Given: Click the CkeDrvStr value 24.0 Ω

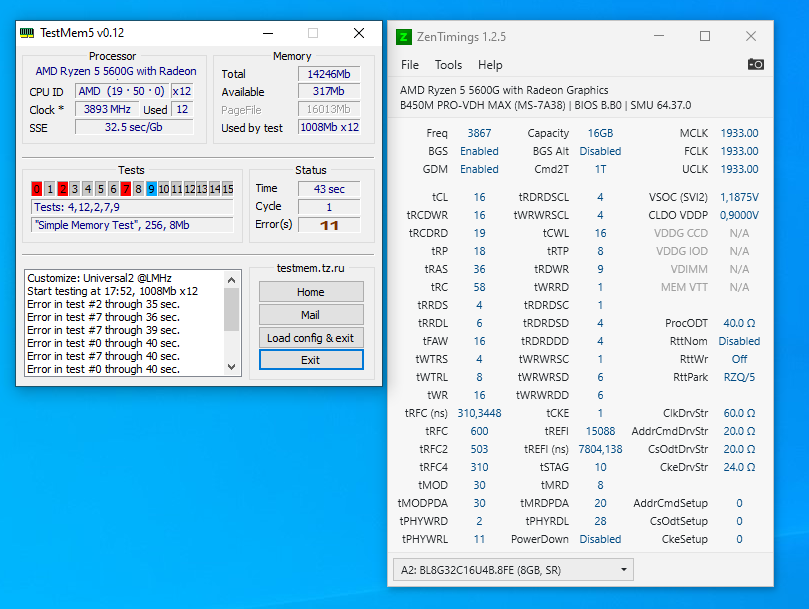Looking at the screenshot, I should [739, 467].
